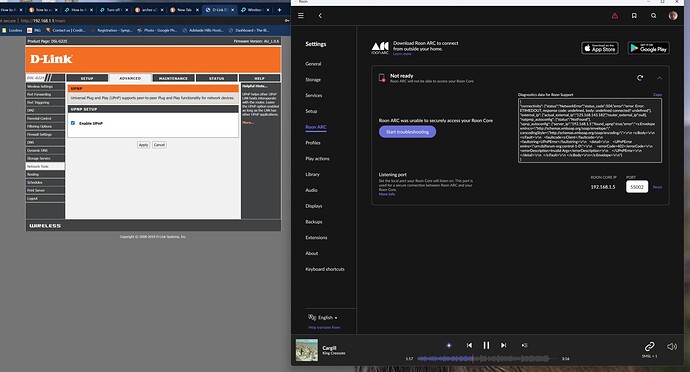Open Extensions settings in Roon

[x=316, y=238]
